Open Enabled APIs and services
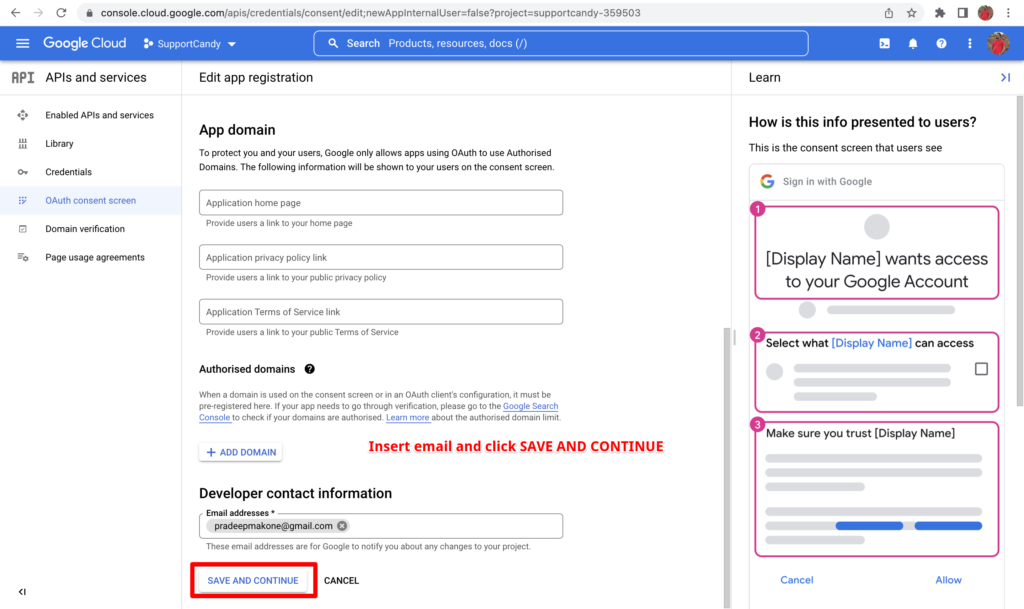The width and height of the screenshot is (1024, 609). [x=99, y=115]
